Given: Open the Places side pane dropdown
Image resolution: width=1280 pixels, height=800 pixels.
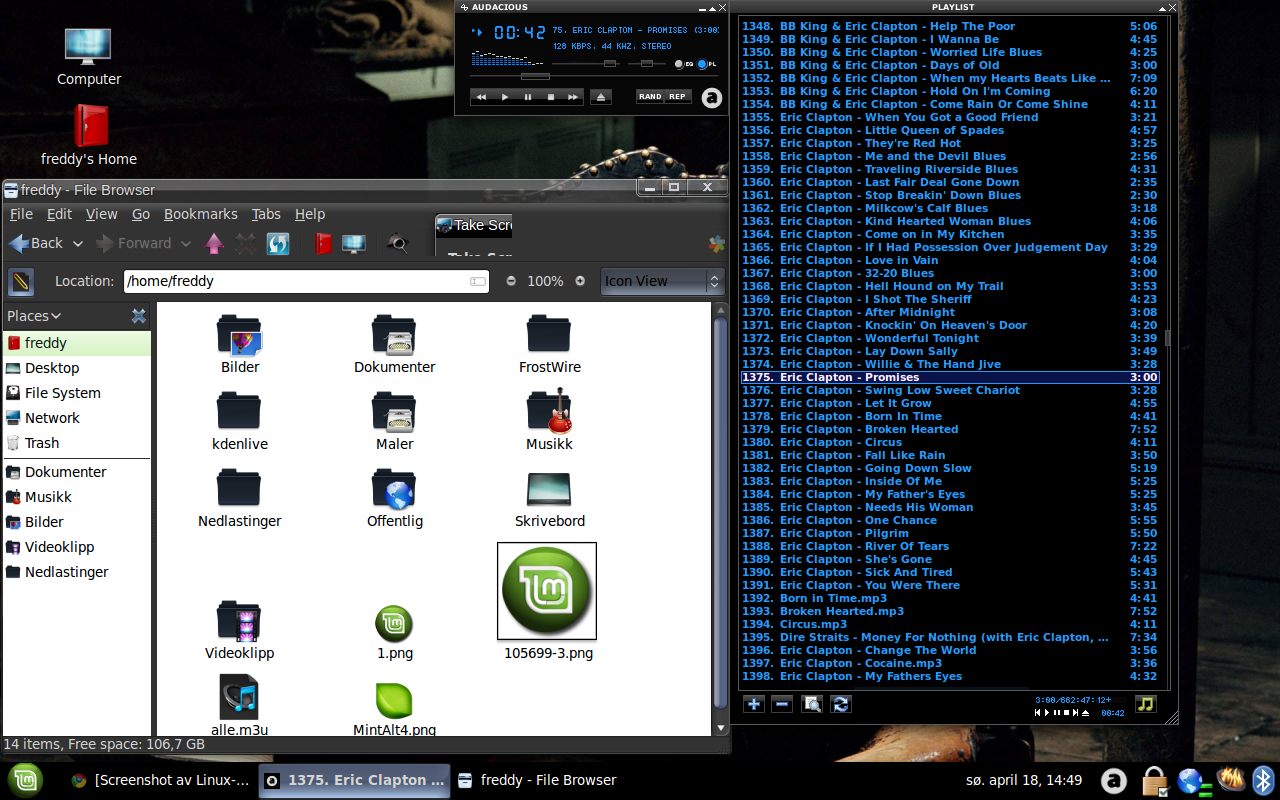Looking at the screenshot, I should (34, 316).
